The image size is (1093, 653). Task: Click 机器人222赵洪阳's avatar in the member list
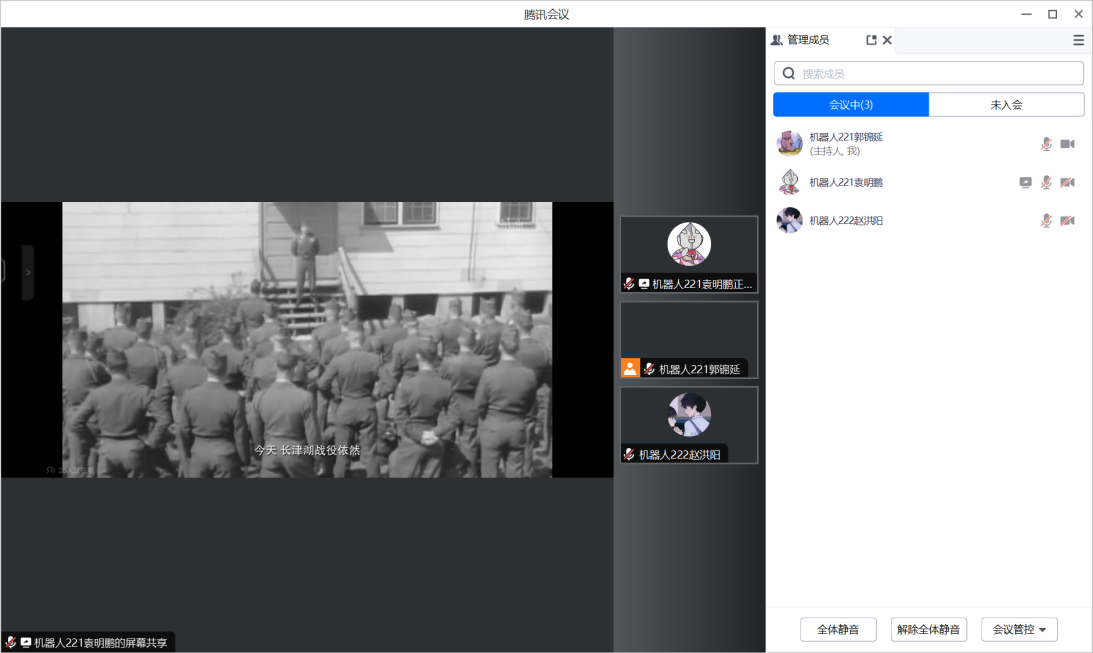coord(790,220)
